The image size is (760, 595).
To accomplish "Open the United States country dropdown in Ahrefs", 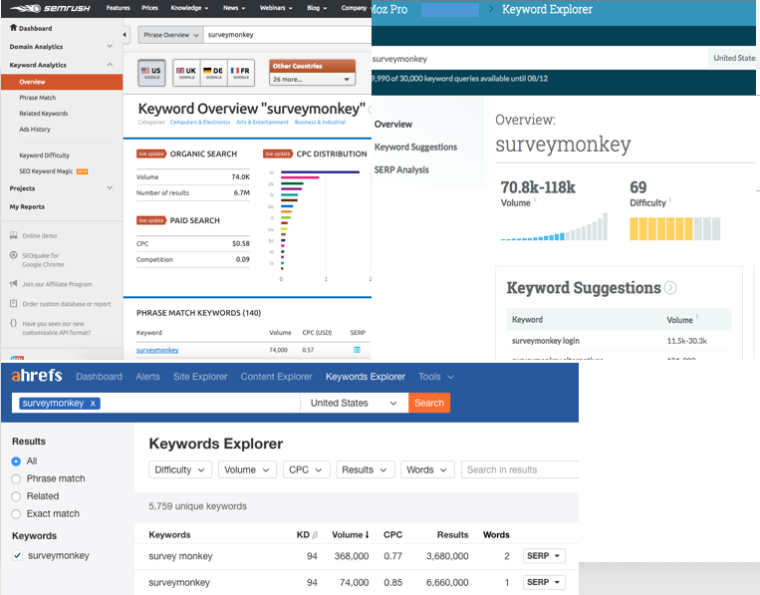I will 353,403.
